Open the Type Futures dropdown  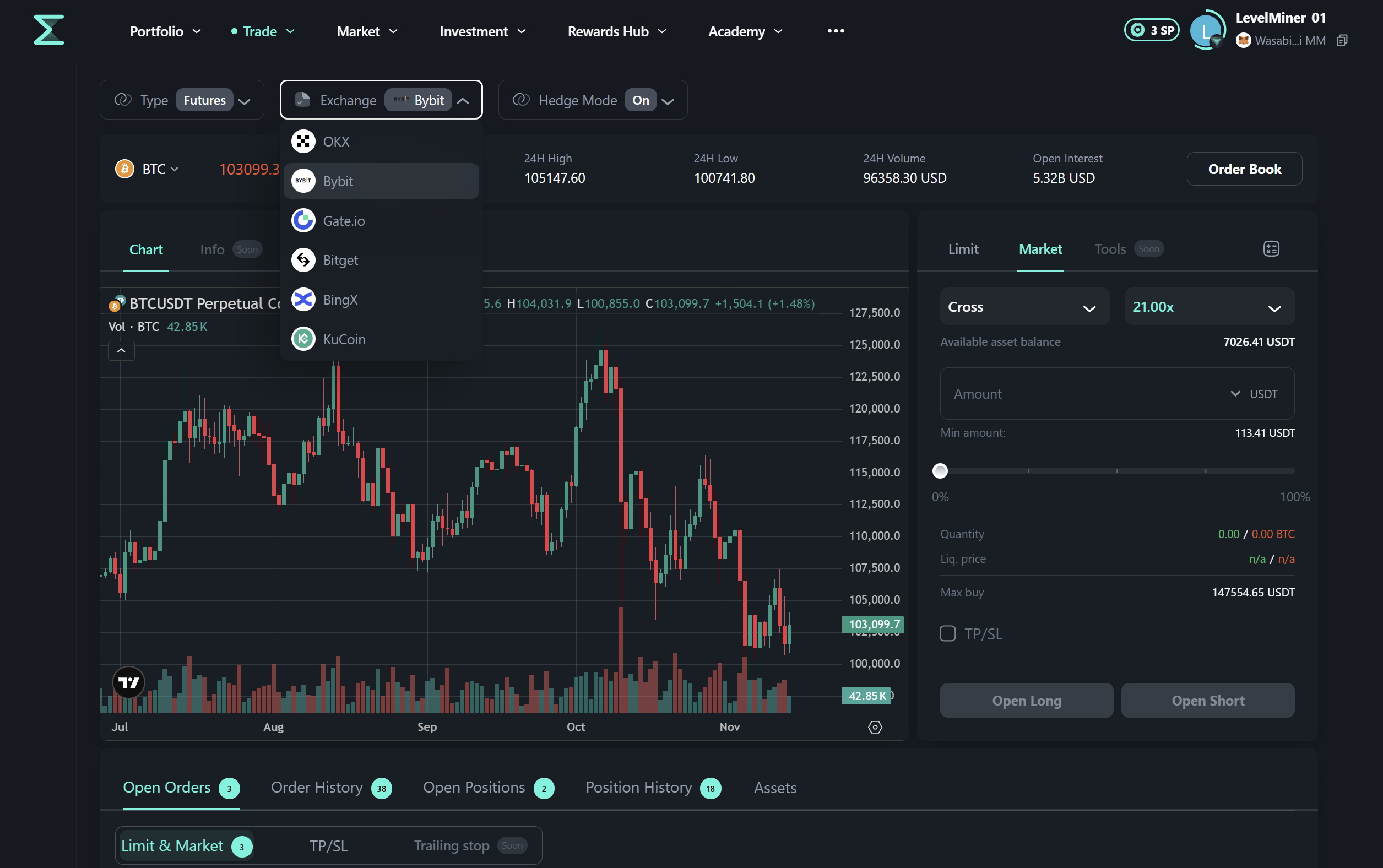(181, 100)
